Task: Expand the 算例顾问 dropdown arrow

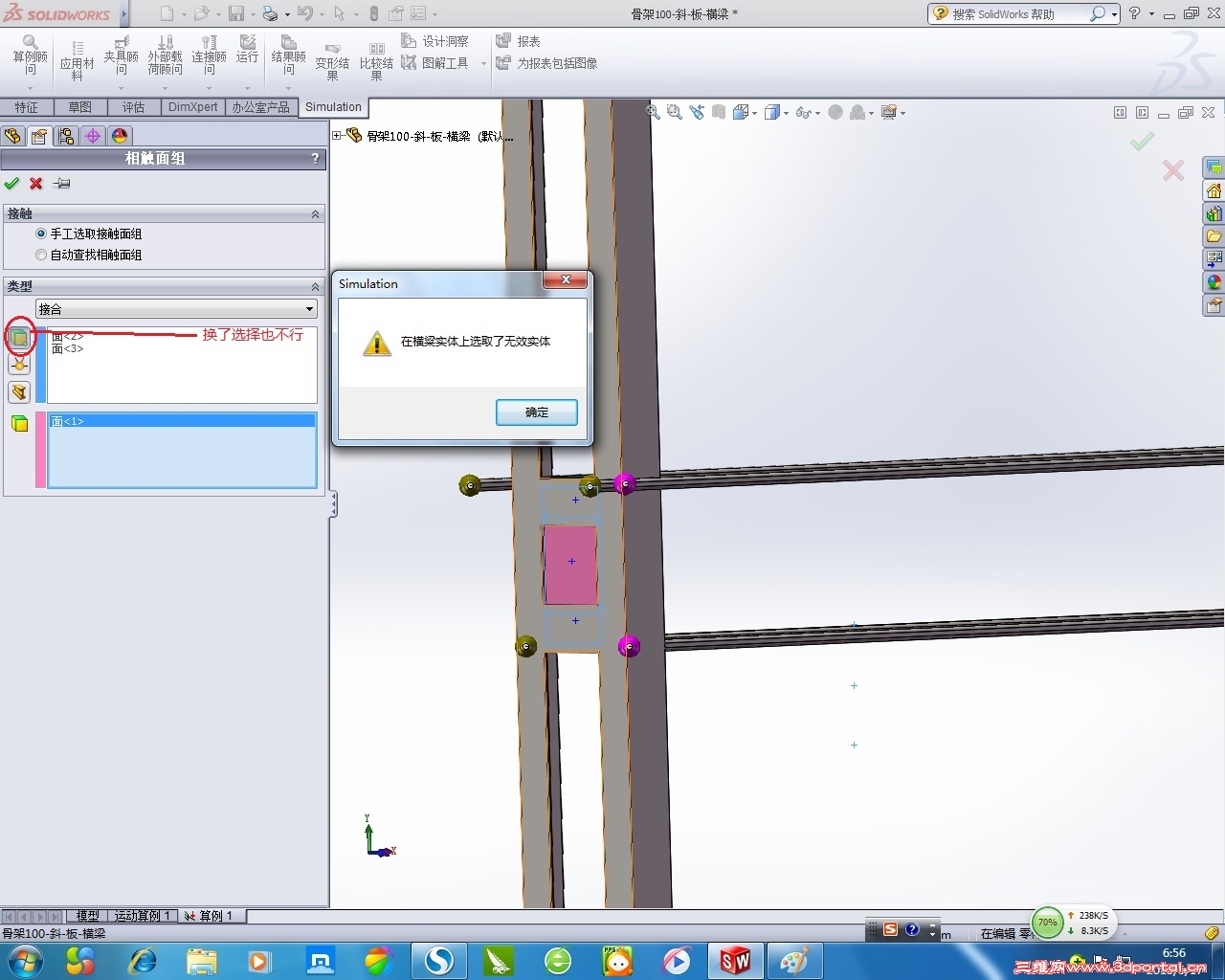Action: pyautogui.click(x=30, y=88)
